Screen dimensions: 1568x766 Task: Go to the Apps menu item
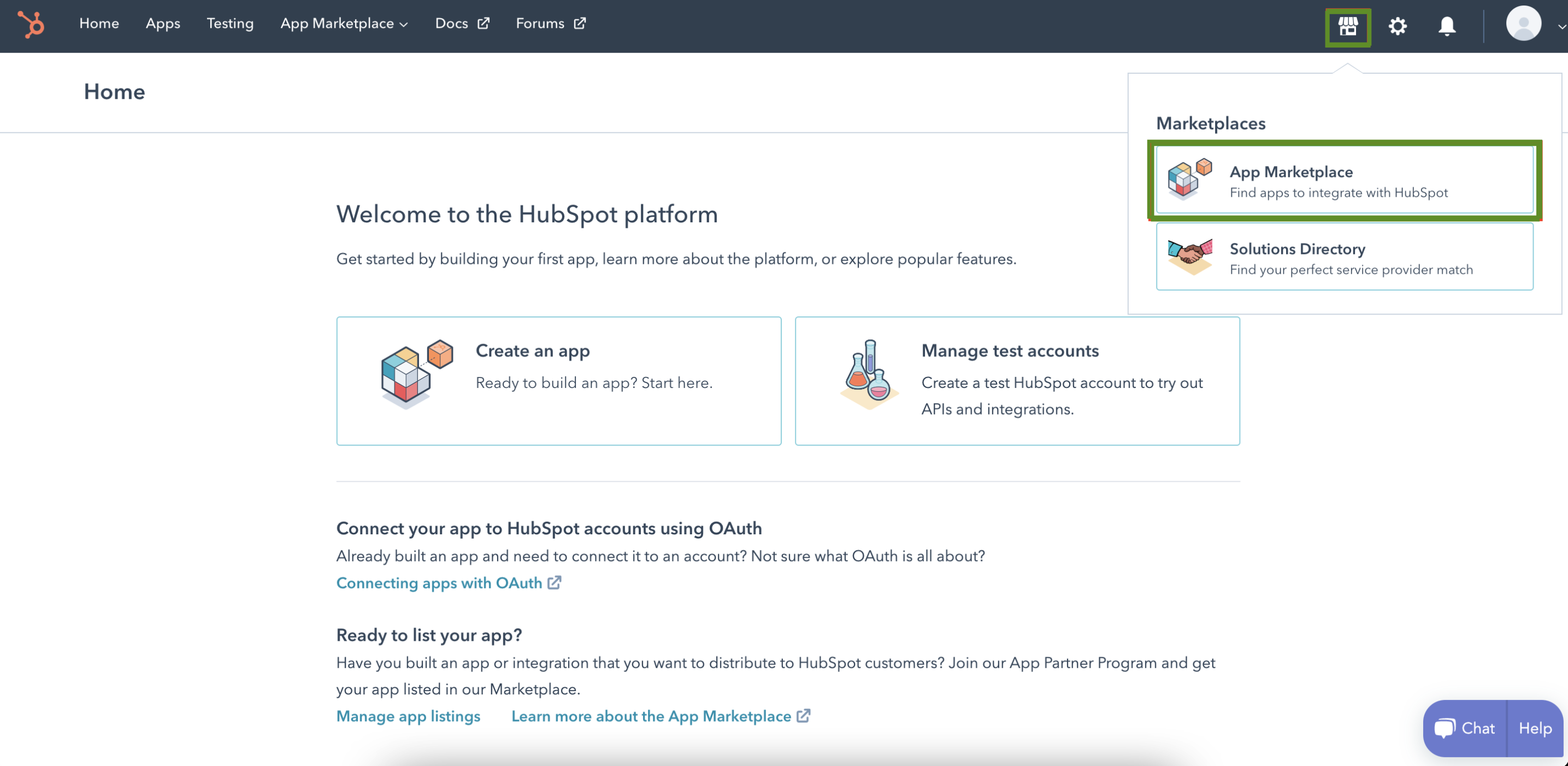[x=162, y=23]
